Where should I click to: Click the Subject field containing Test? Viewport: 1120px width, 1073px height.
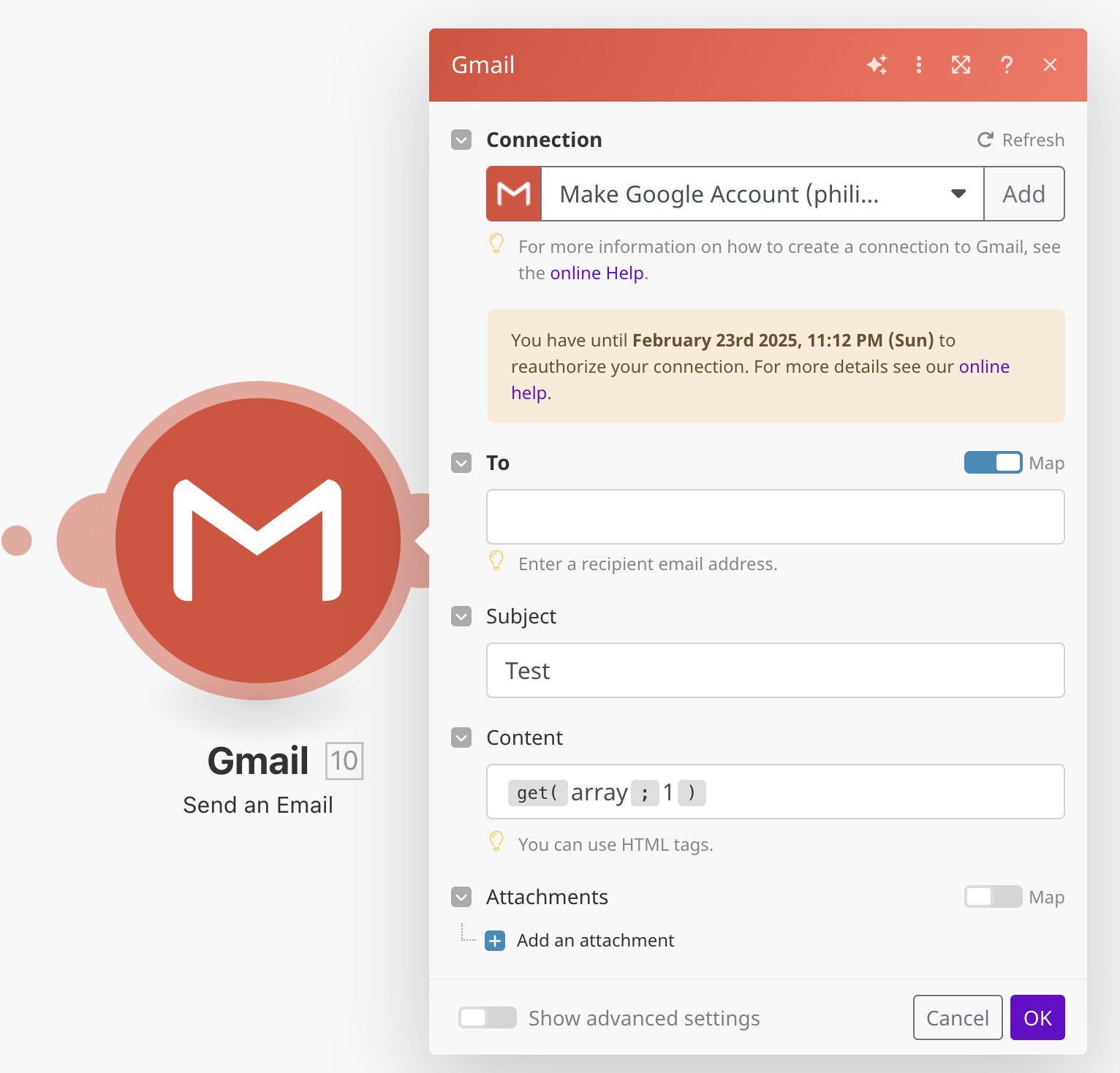point(776,670)
